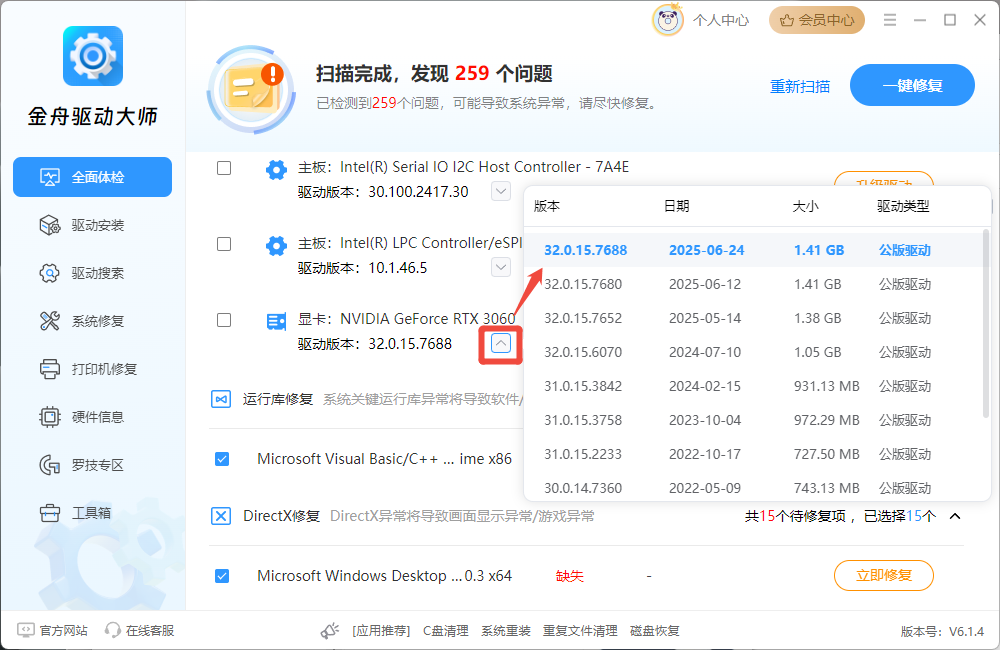This screenshot has width=1000, height=650.
Task: Click the 应用推荐 rocket icon
Action: [330, 631]
